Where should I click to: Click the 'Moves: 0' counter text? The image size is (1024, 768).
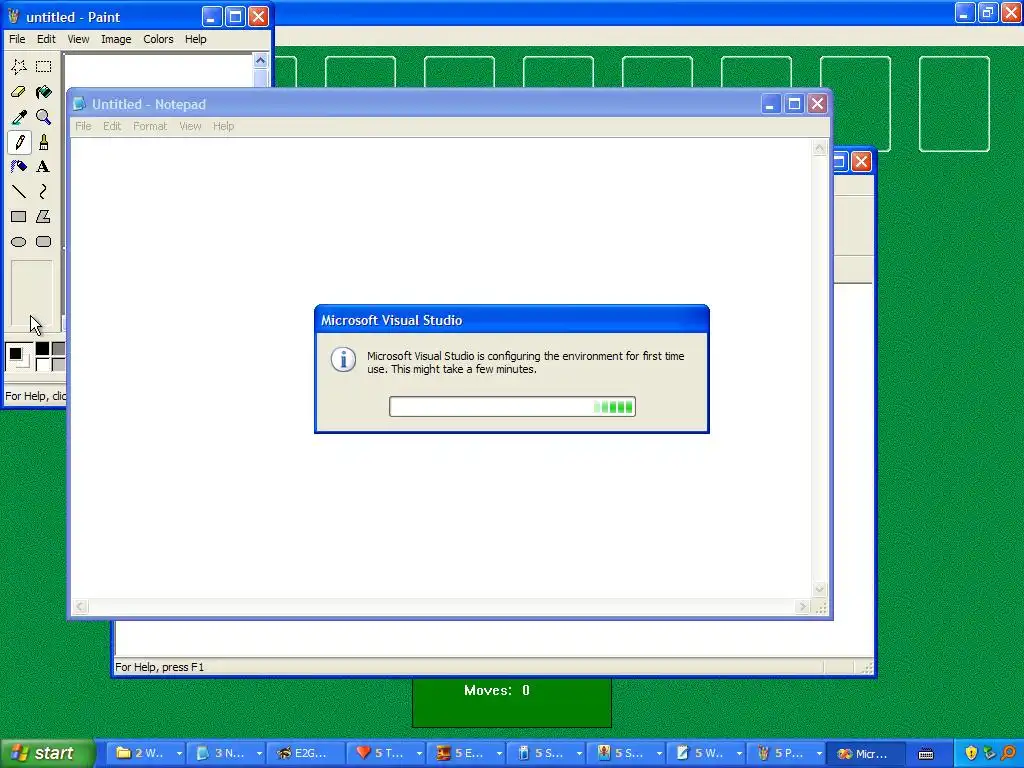(497, 690)
